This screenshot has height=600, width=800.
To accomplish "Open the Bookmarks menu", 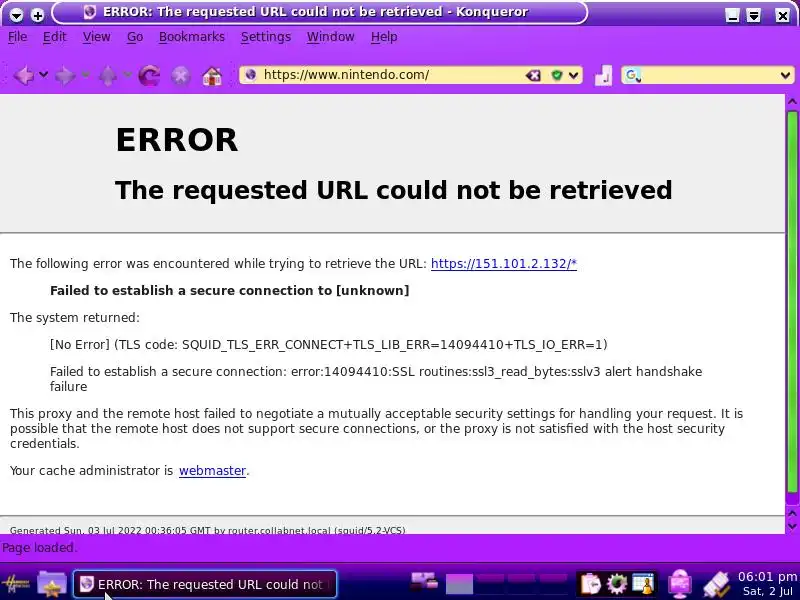I will click(192, 37).
